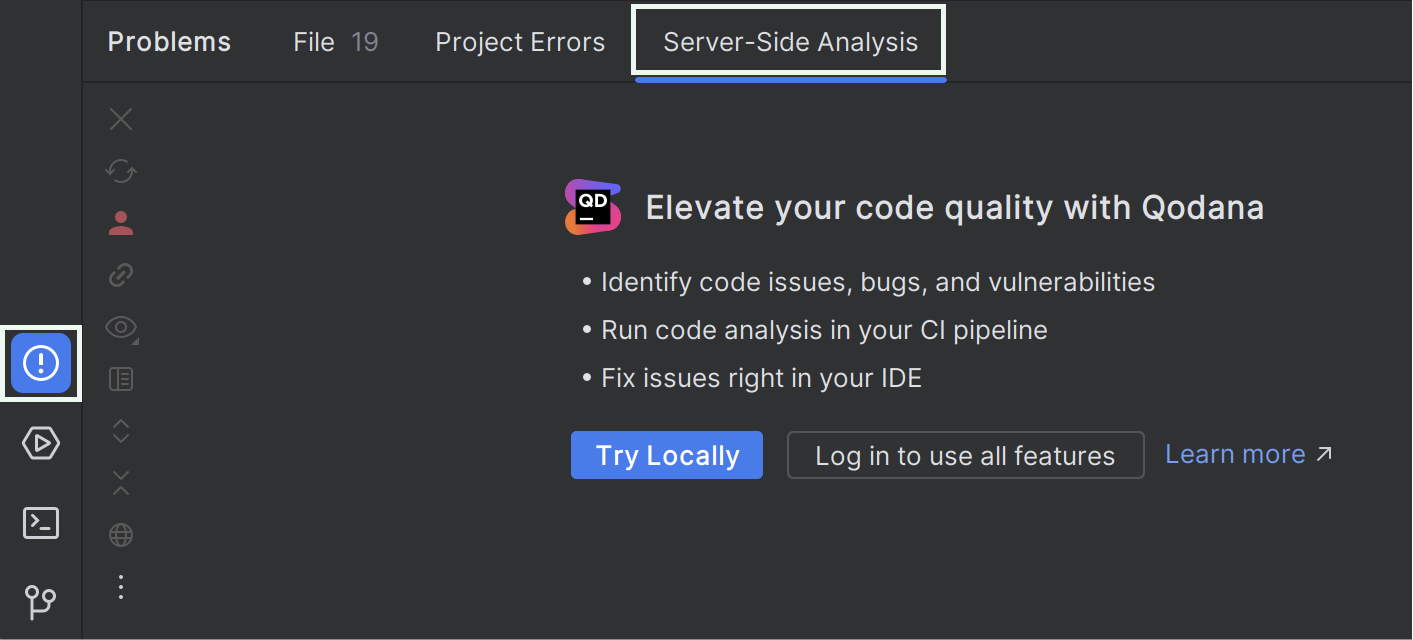Screen dimensions: 1413x640
Task: Open the File tab showing 19 problems
Action: 335,41
